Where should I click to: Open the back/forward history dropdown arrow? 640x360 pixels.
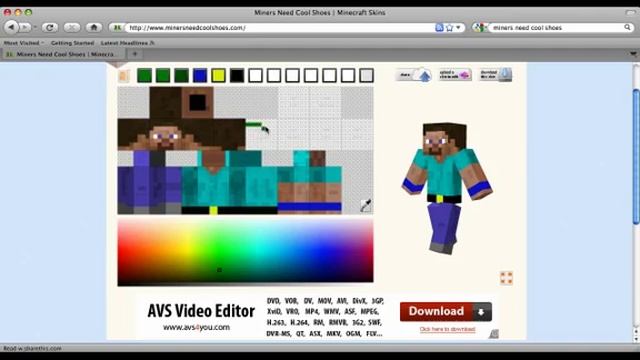[36, 27]
